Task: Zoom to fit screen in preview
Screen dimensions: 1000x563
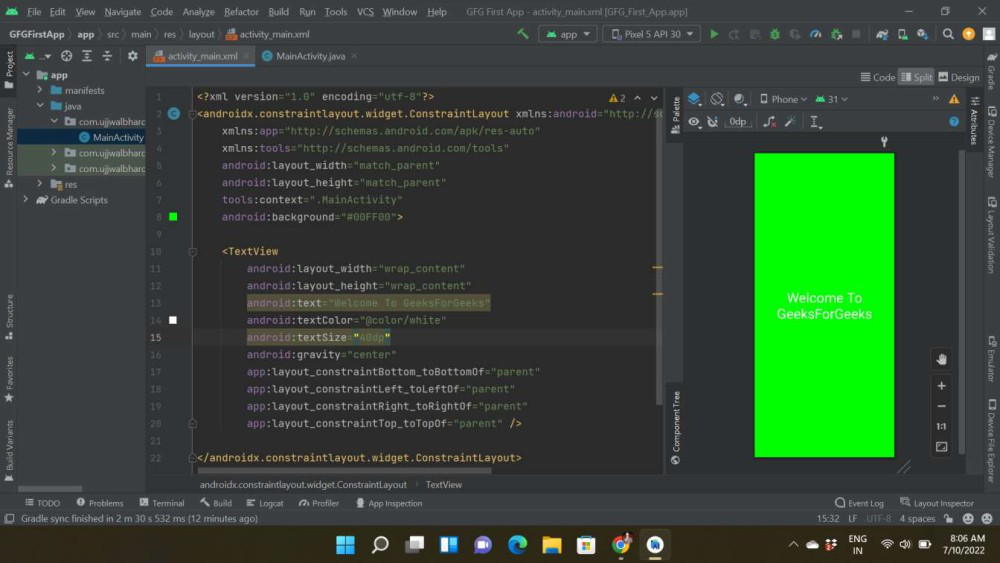Action: (941, 447)
